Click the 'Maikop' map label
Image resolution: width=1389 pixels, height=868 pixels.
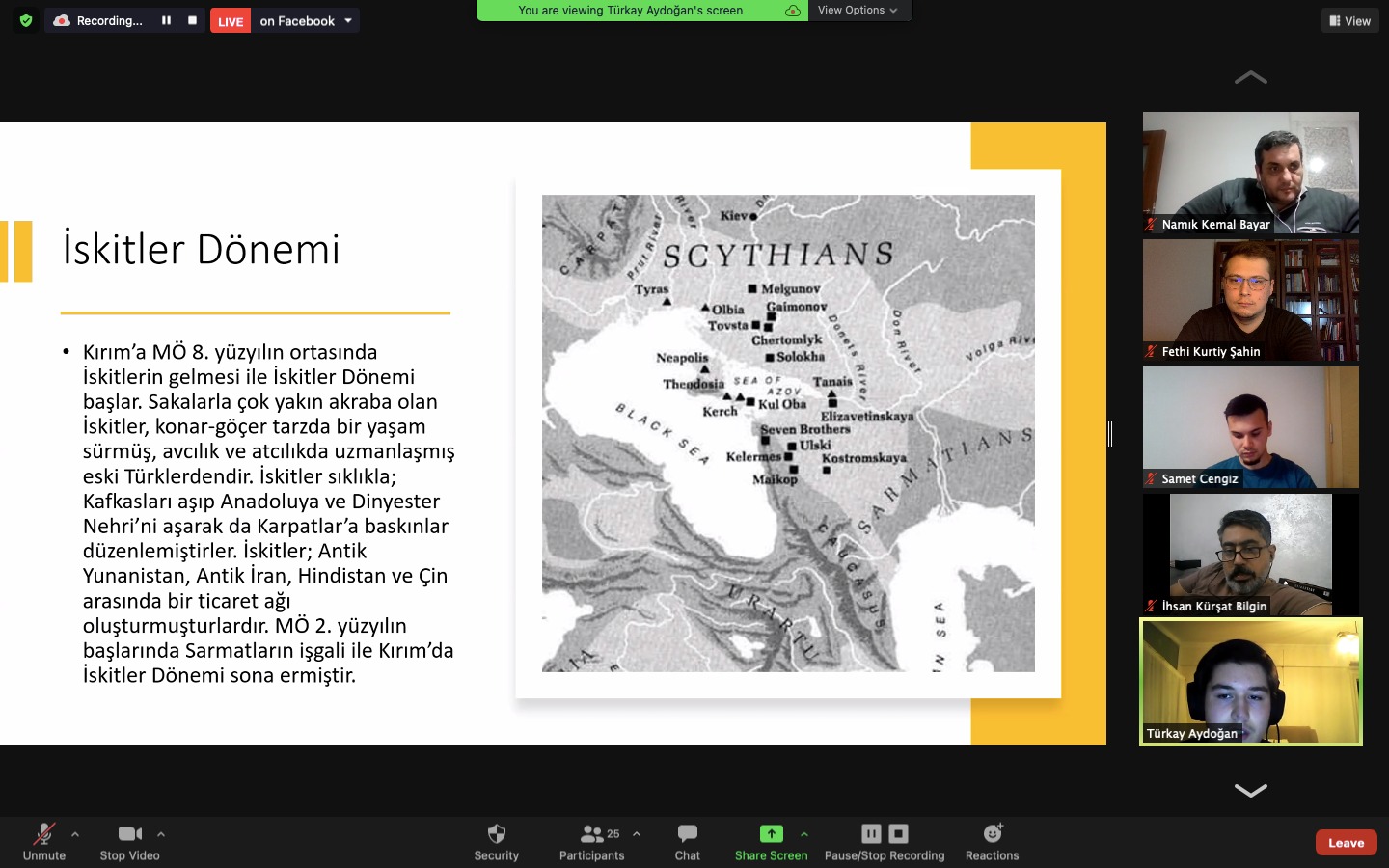click(x=776, y=479)
